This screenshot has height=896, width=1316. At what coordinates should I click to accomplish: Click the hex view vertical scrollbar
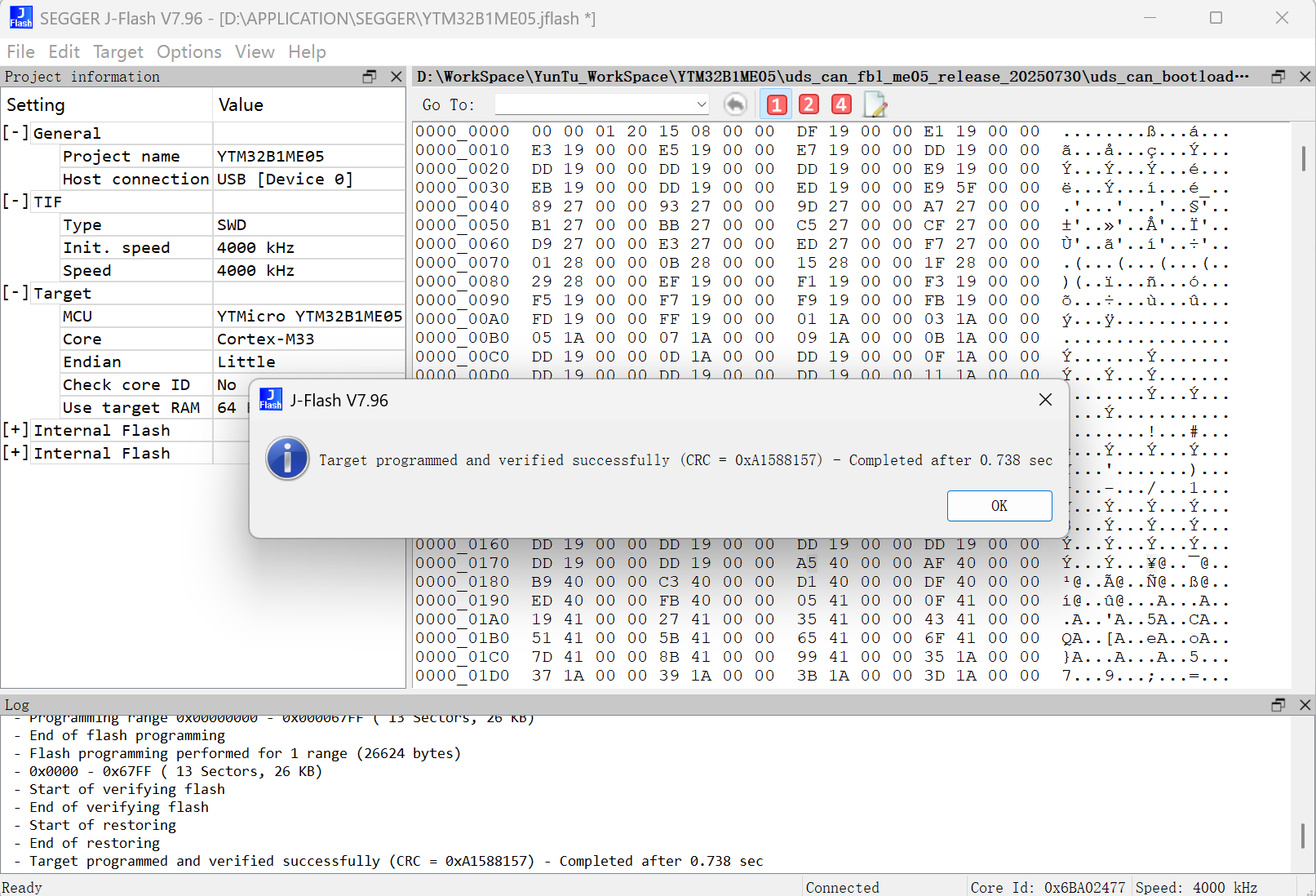(1303, 158)
